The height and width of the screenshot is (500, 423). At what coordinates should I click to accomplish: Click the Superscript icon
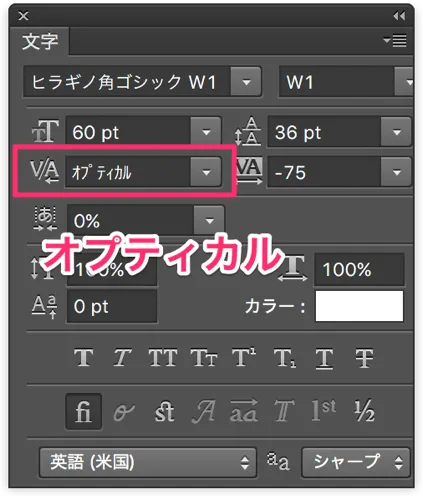pyautogui.click(x=244, y=358)
